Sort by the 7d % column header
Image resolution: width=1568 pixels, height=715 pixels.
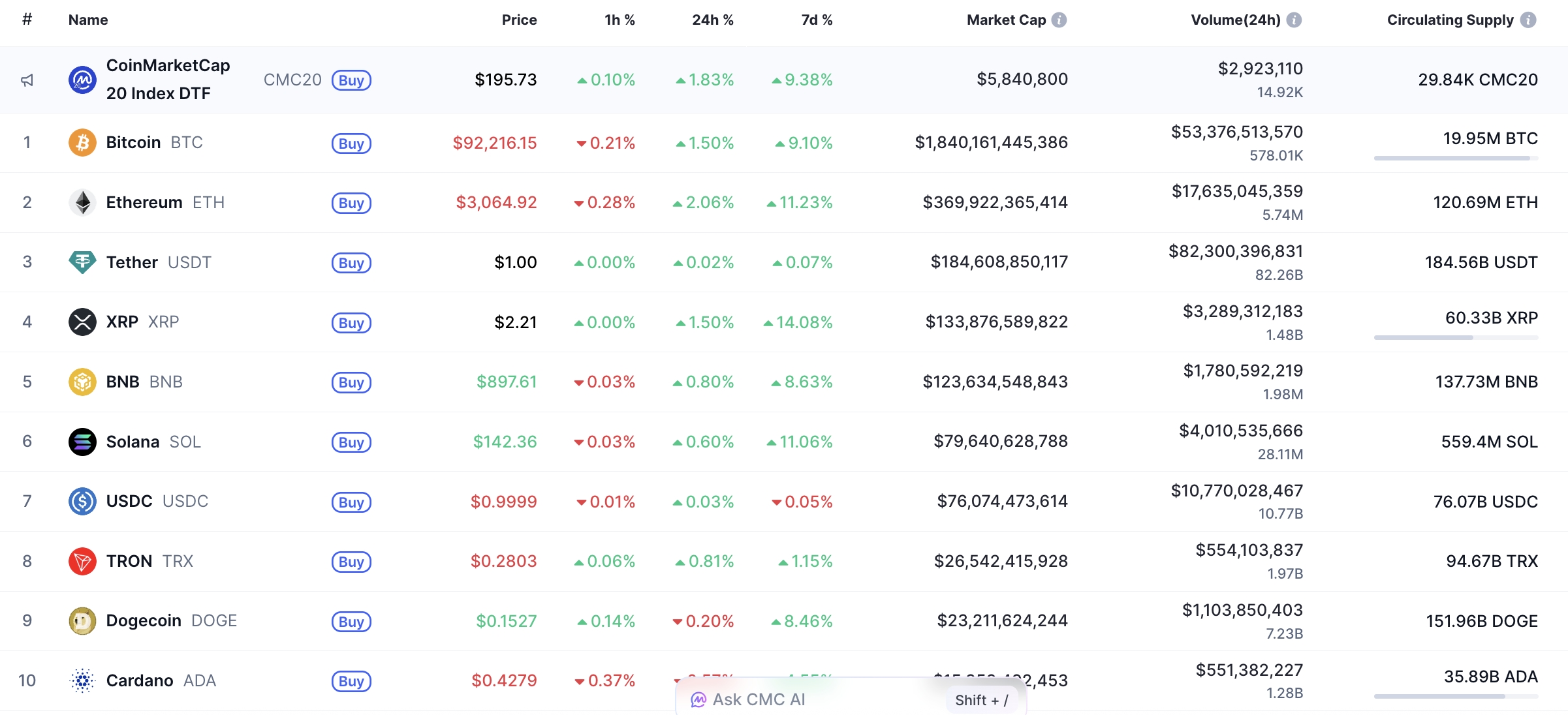pos(817,20)
